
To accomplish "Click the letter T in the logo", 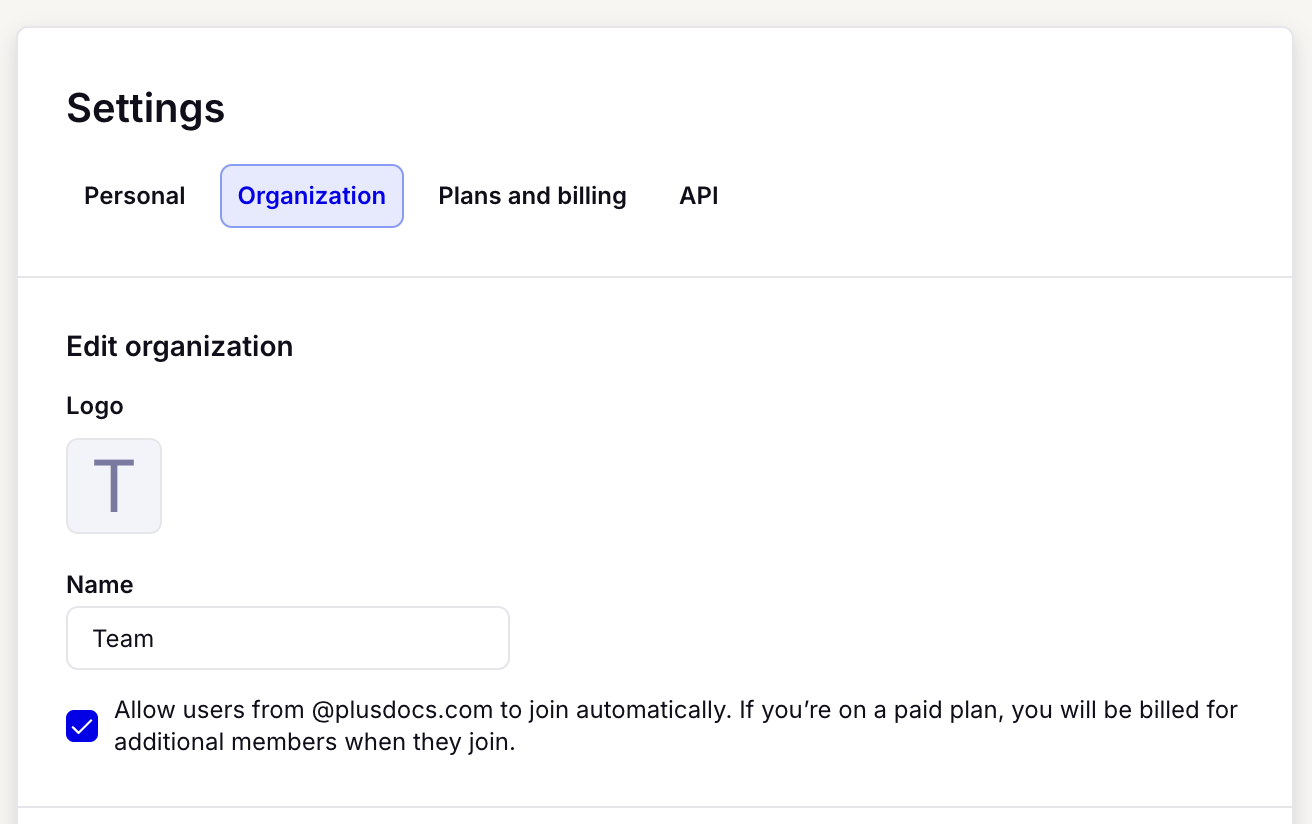I will (113, 487).
